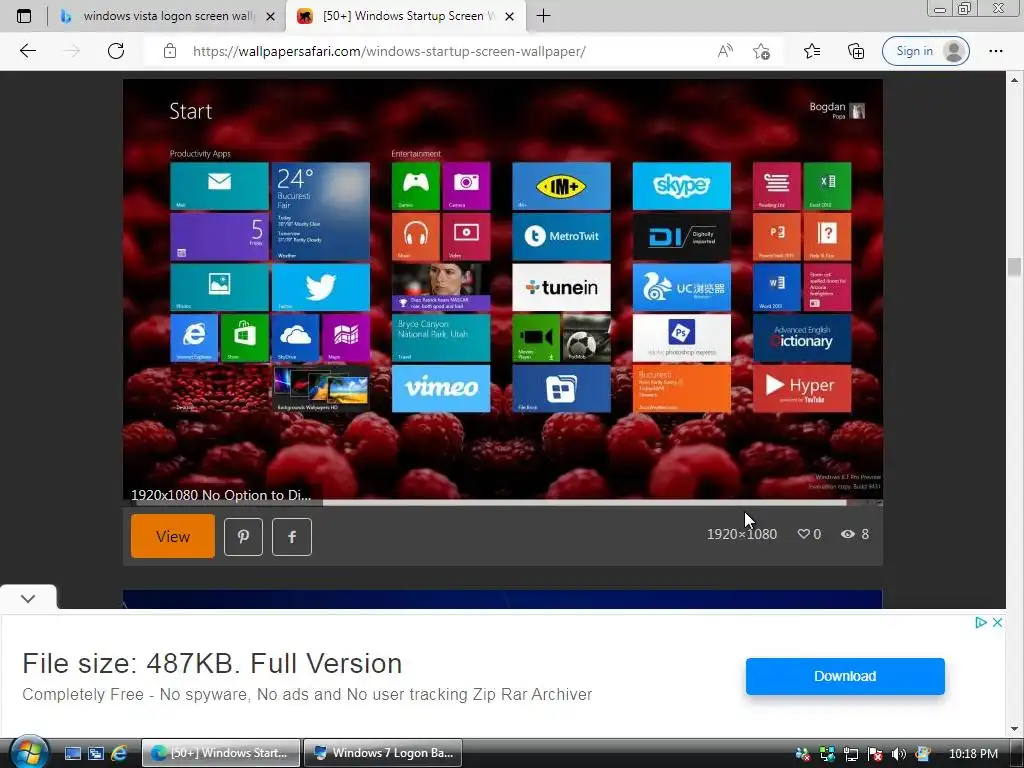Open the Windows Start orb
Image resolution: width=1024 pixels, height=768 pixels.
28,752
